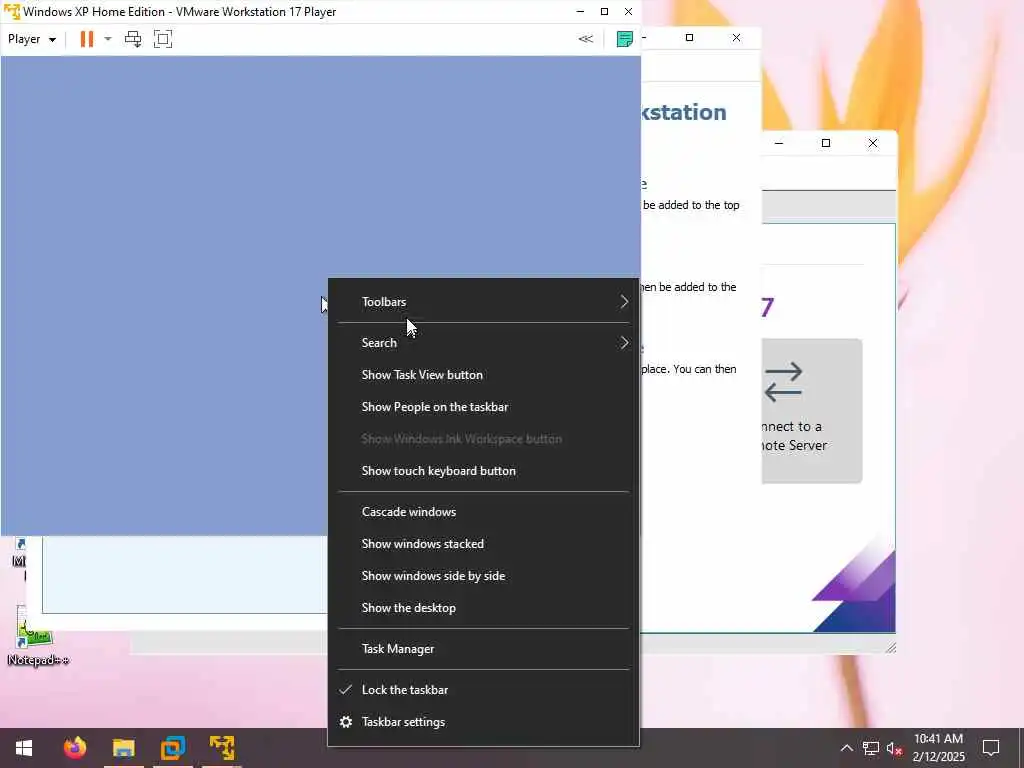Open the Player menu dropdown

coord(31,39)
